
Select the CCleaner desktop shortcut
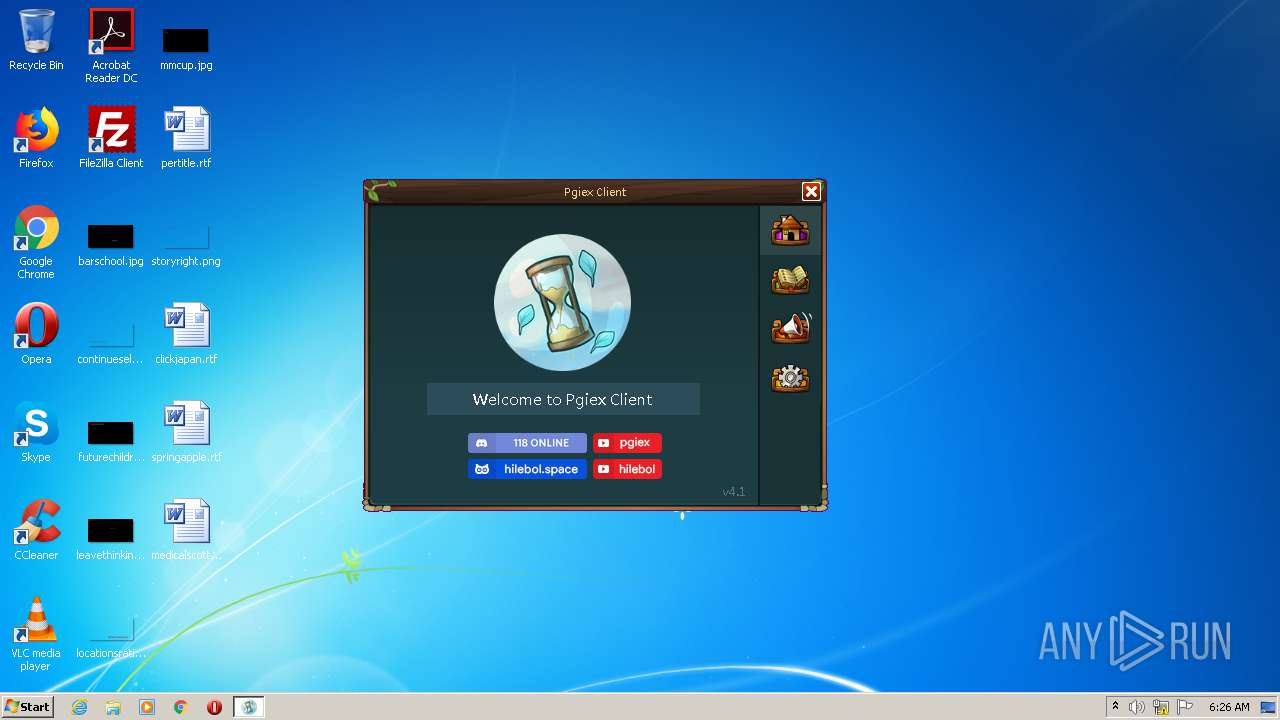pos(36,530)
